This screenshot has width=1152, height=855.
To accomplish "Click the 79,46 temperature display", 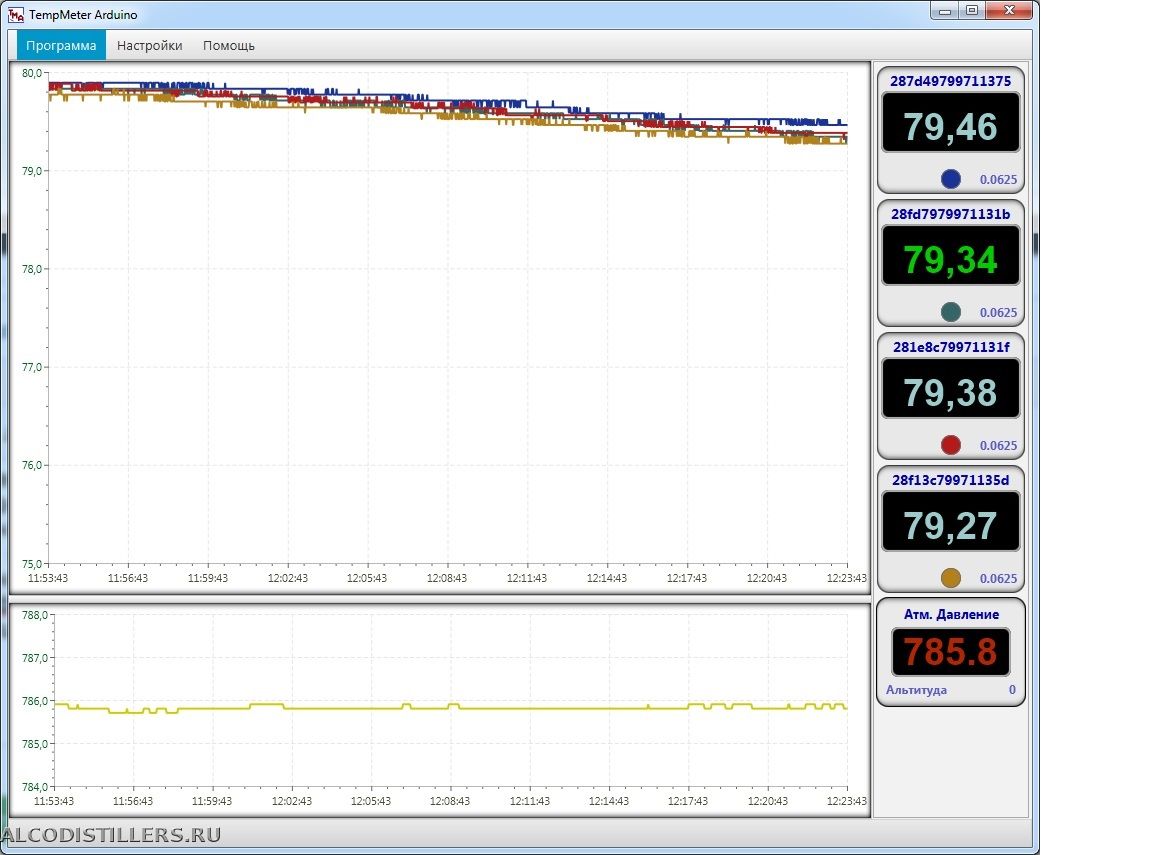I will click(x=950, y=126).
